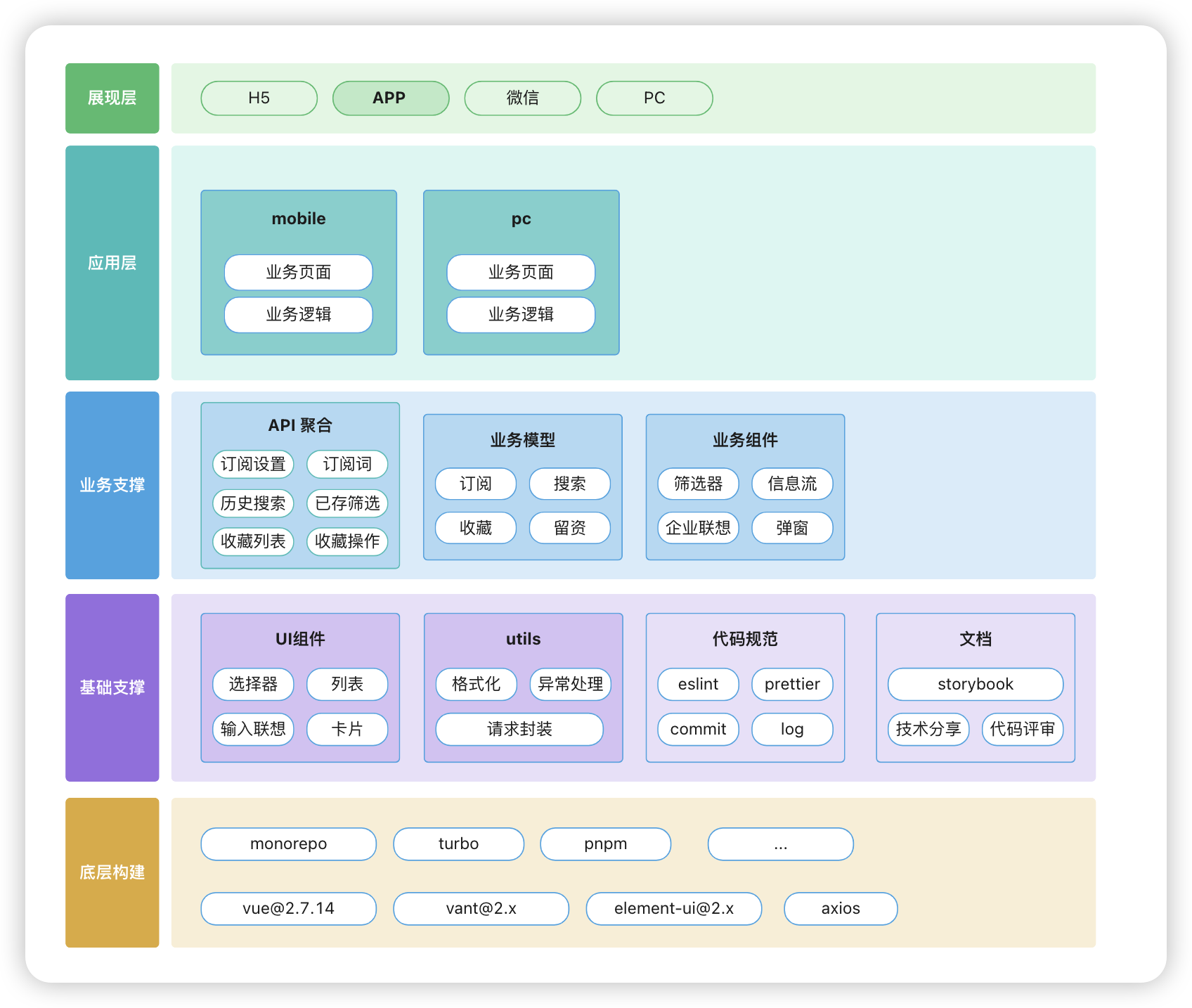Click the 业务组件 heading
Image resolution: width=1192 pixels, height=1008 pixels.
[745, 440]
